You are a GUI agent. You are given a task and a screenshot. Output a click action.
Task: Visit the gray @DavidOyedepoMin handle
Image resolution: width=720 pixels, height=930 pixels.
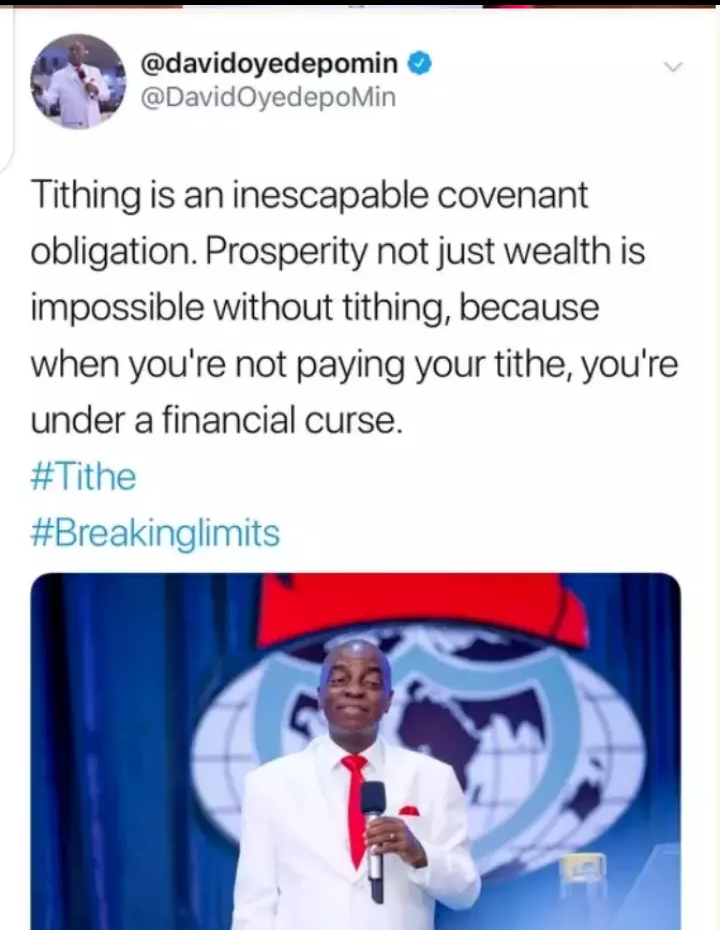pyautogui.click(x=267, y=97)
